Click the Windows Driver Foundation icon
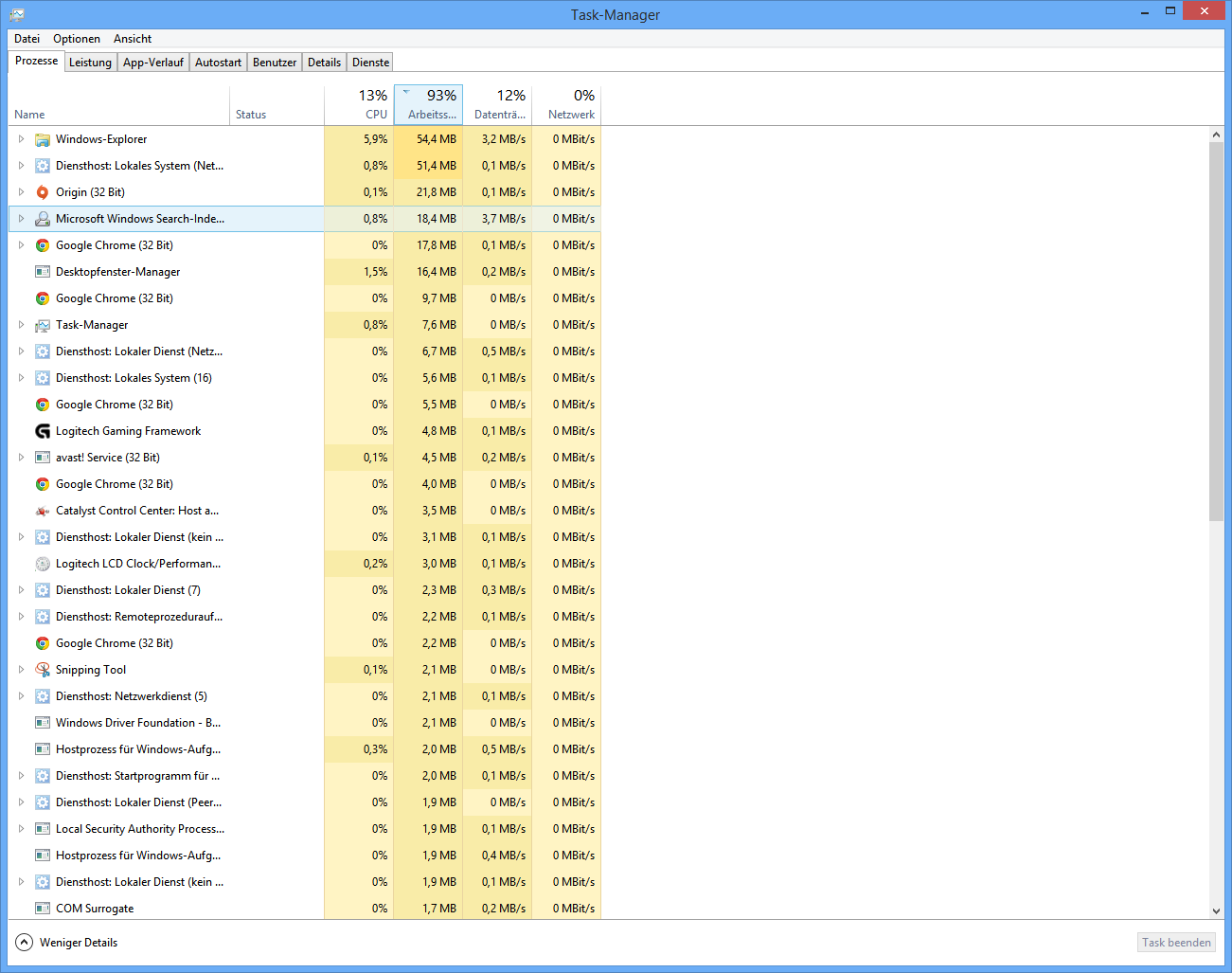This screenshot has width=1232, height=973. coord(43,723)
